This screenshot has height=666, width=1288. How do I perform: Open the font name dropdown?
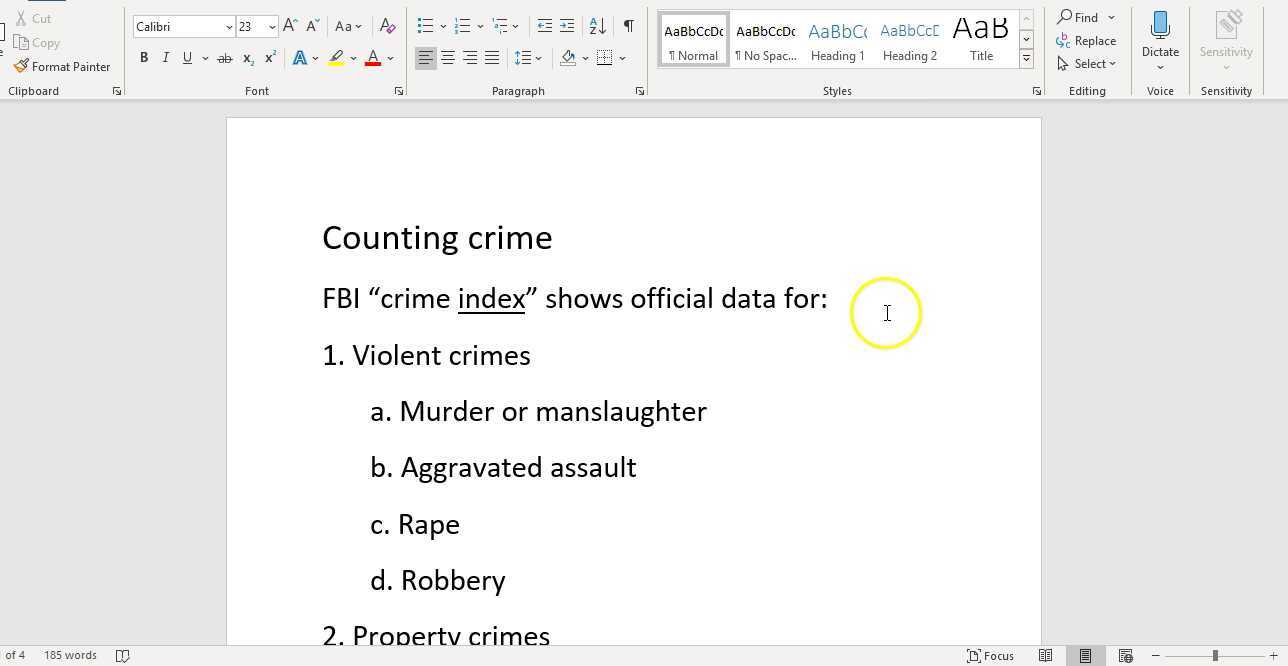[229, 26]
